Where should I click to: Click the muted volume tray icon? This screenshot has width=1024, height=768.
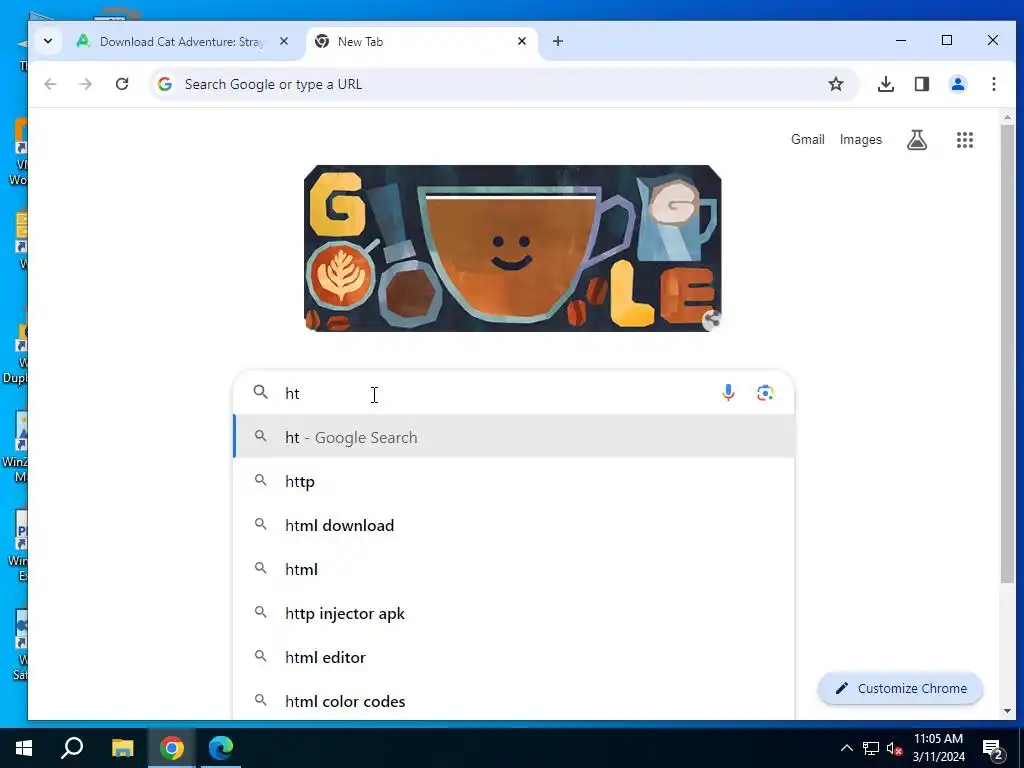click(x=895, y=748)
